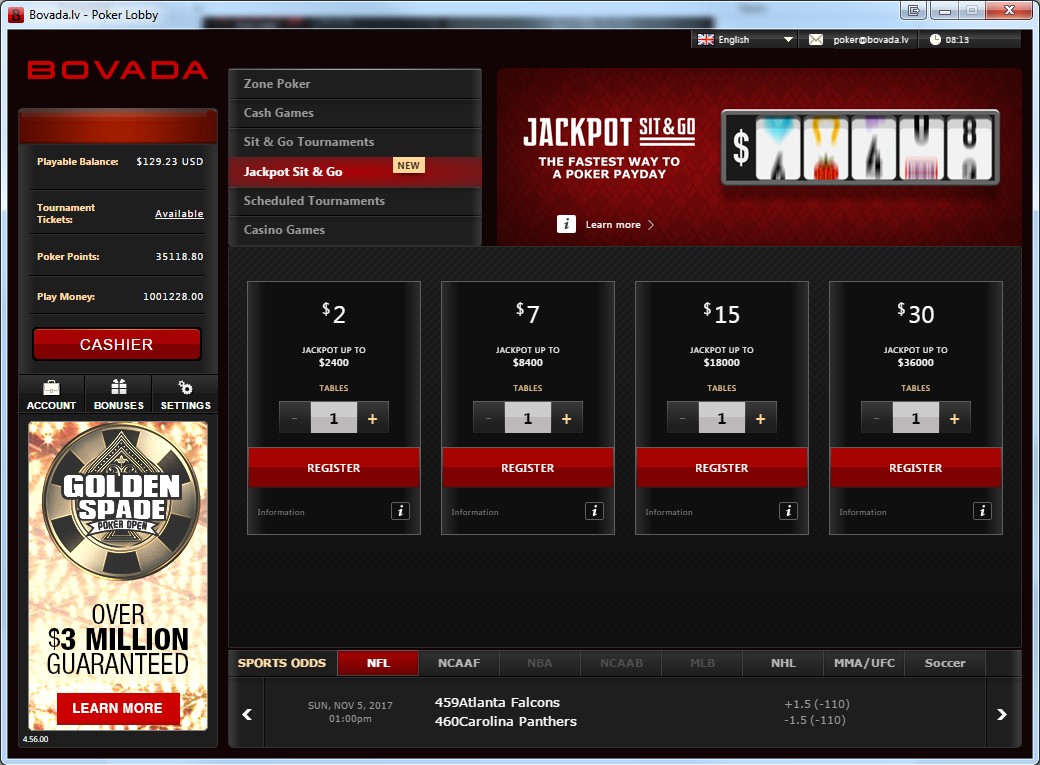Screen dimensions: 1040x765
Task: Click the Bovada logo at top left
Action: point(117,70)
